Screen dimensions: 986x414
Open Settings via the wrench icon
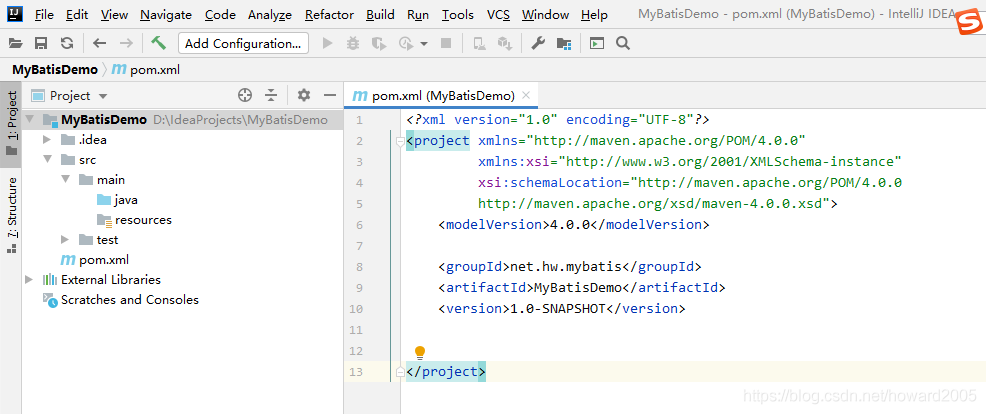click(538, 43)
